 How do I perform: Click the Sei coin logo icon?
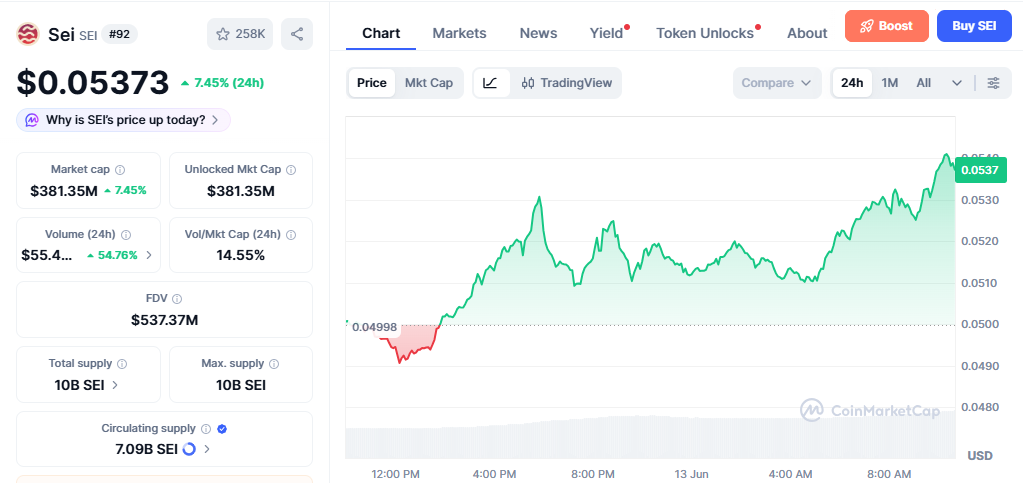click(28, 34)
